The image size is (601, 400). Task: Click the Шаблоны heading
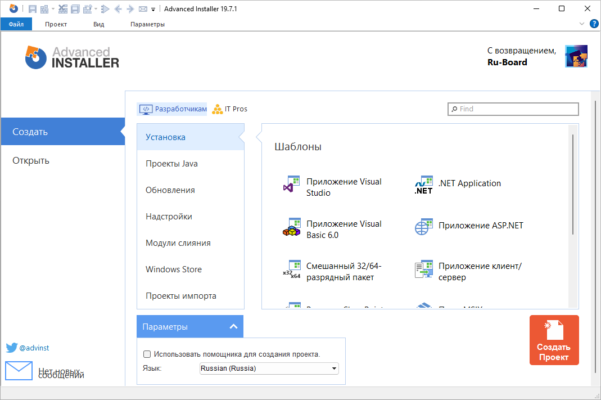[x=298, y=147]
